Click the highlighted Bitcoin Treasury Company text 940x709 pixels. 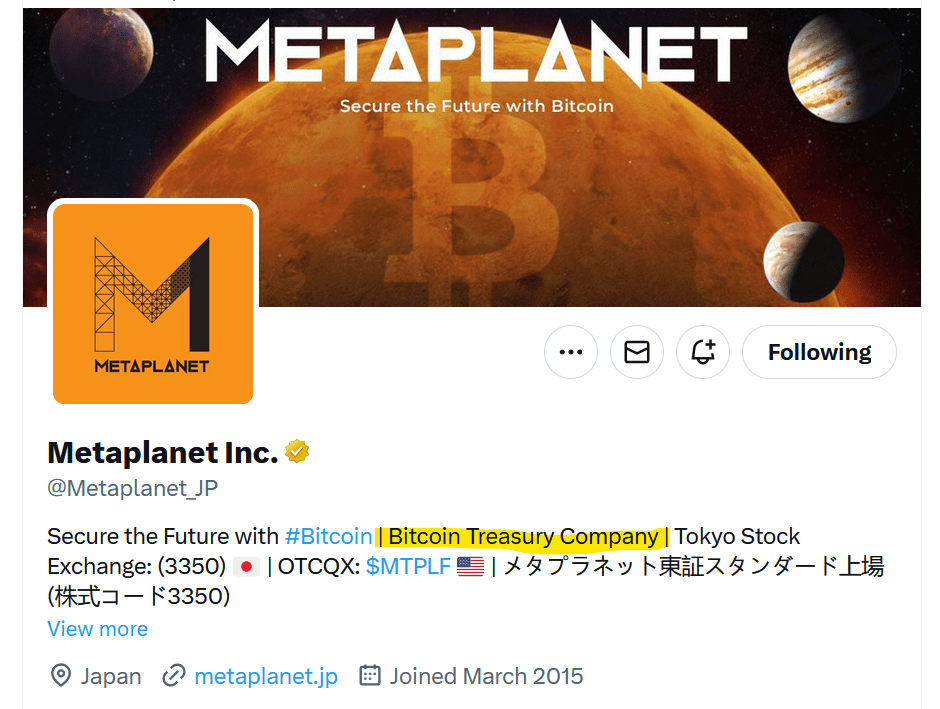point(522,537)
